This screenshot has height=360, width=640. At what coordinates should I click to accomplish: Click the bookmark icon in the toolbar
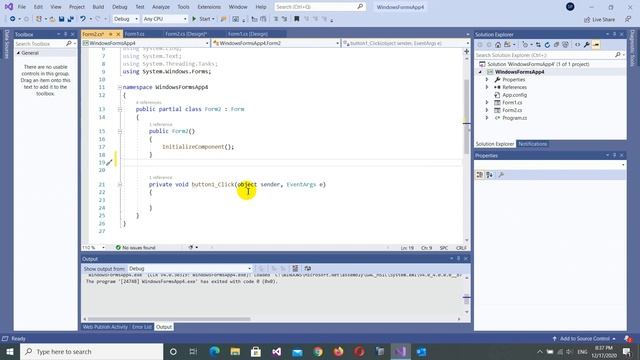pyautogui.click(x=297, y=19)
